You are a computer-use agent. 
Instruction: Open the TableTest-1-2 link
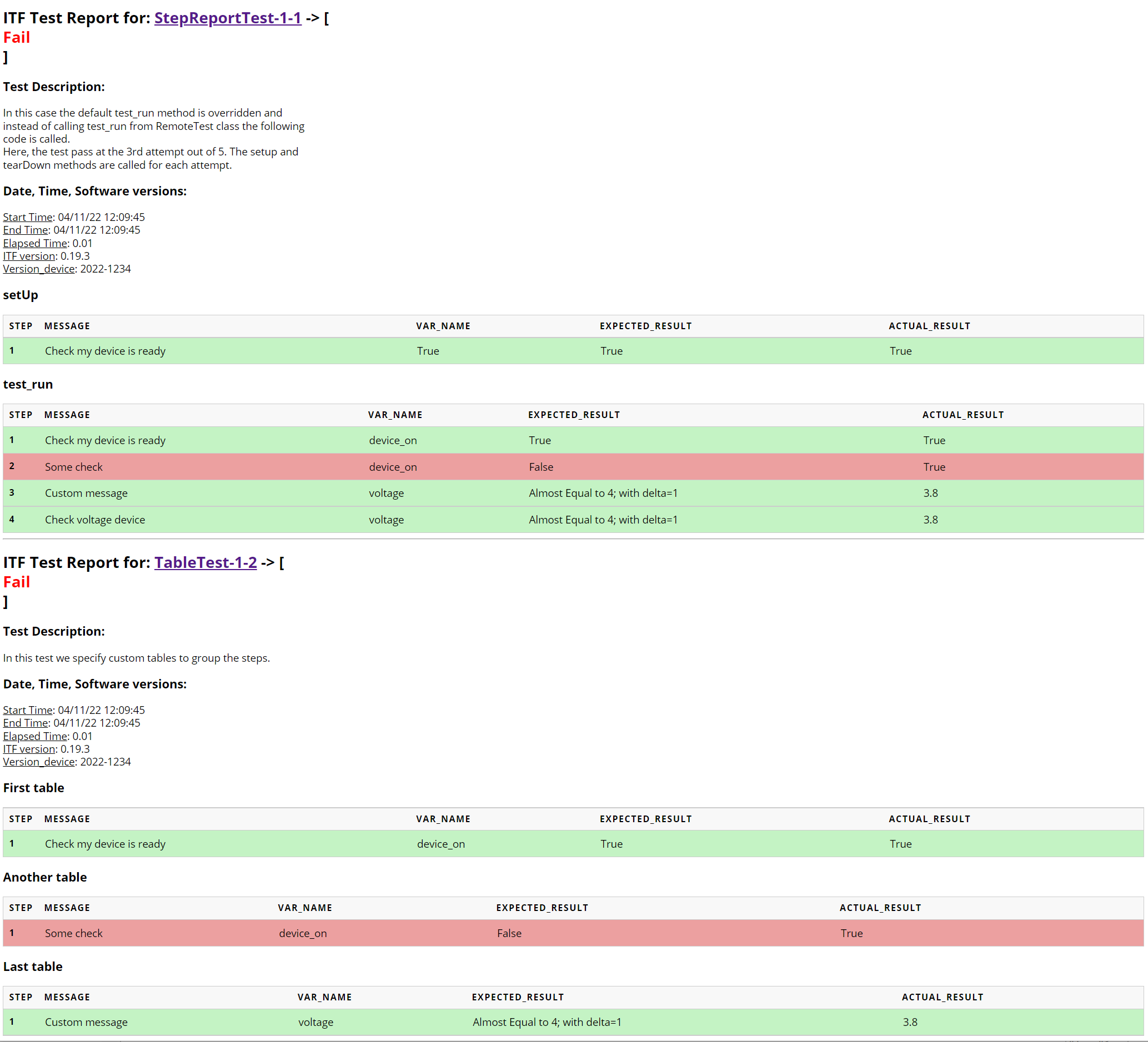[205, 562]
